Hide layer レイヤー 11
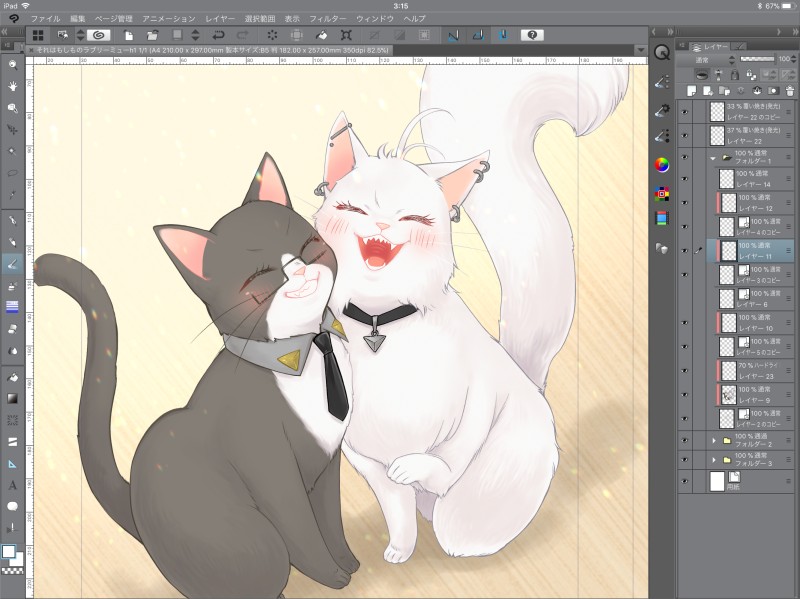This screenshot has width=800, height=599. (x=684, y=251)
